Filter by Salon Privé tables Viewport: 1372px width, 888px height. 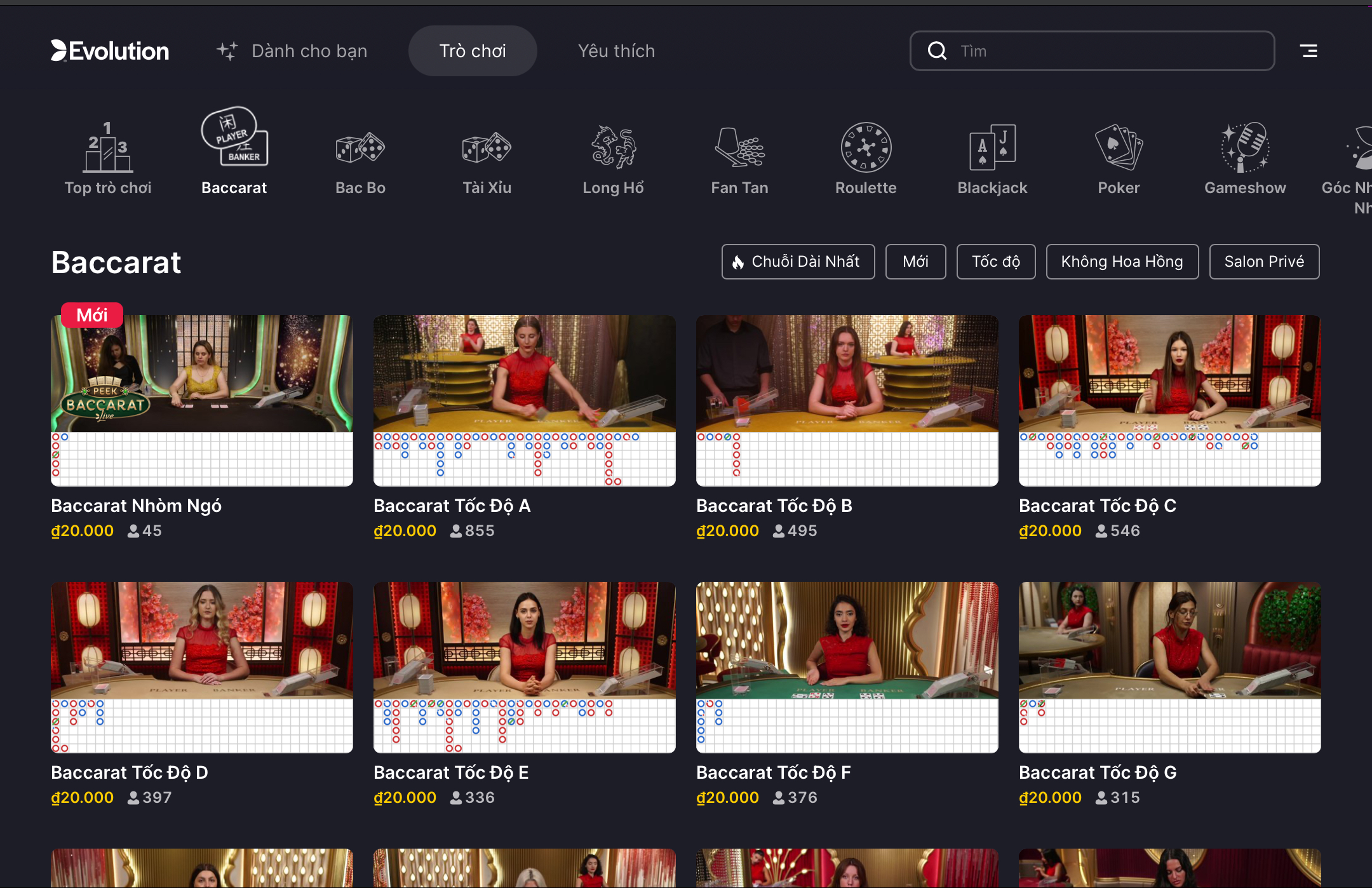coord(1264,262)
